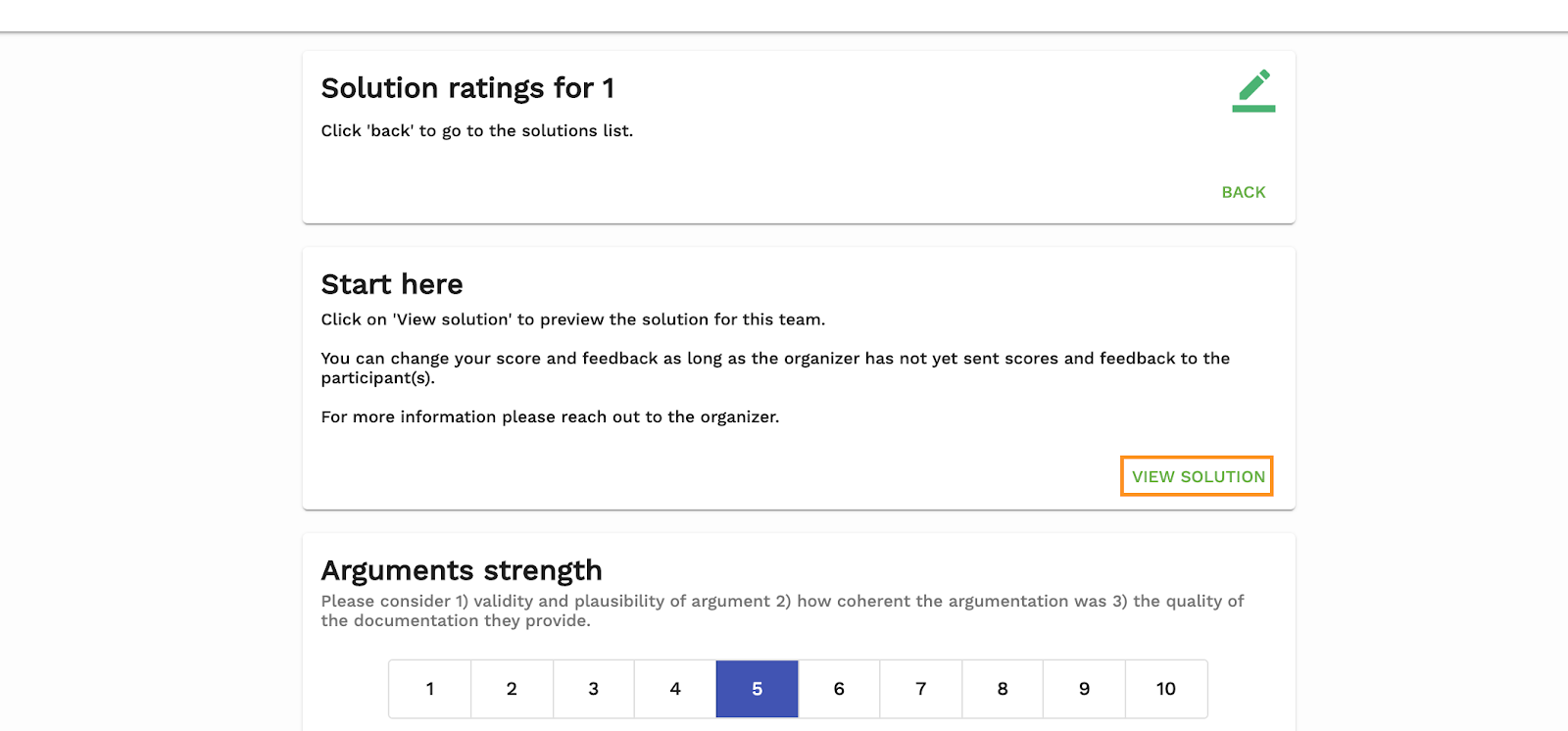This screenshot has width=1568, height=731.
Task: Click the 'Click back to go' instruction text
Action: tap(477, 130)
